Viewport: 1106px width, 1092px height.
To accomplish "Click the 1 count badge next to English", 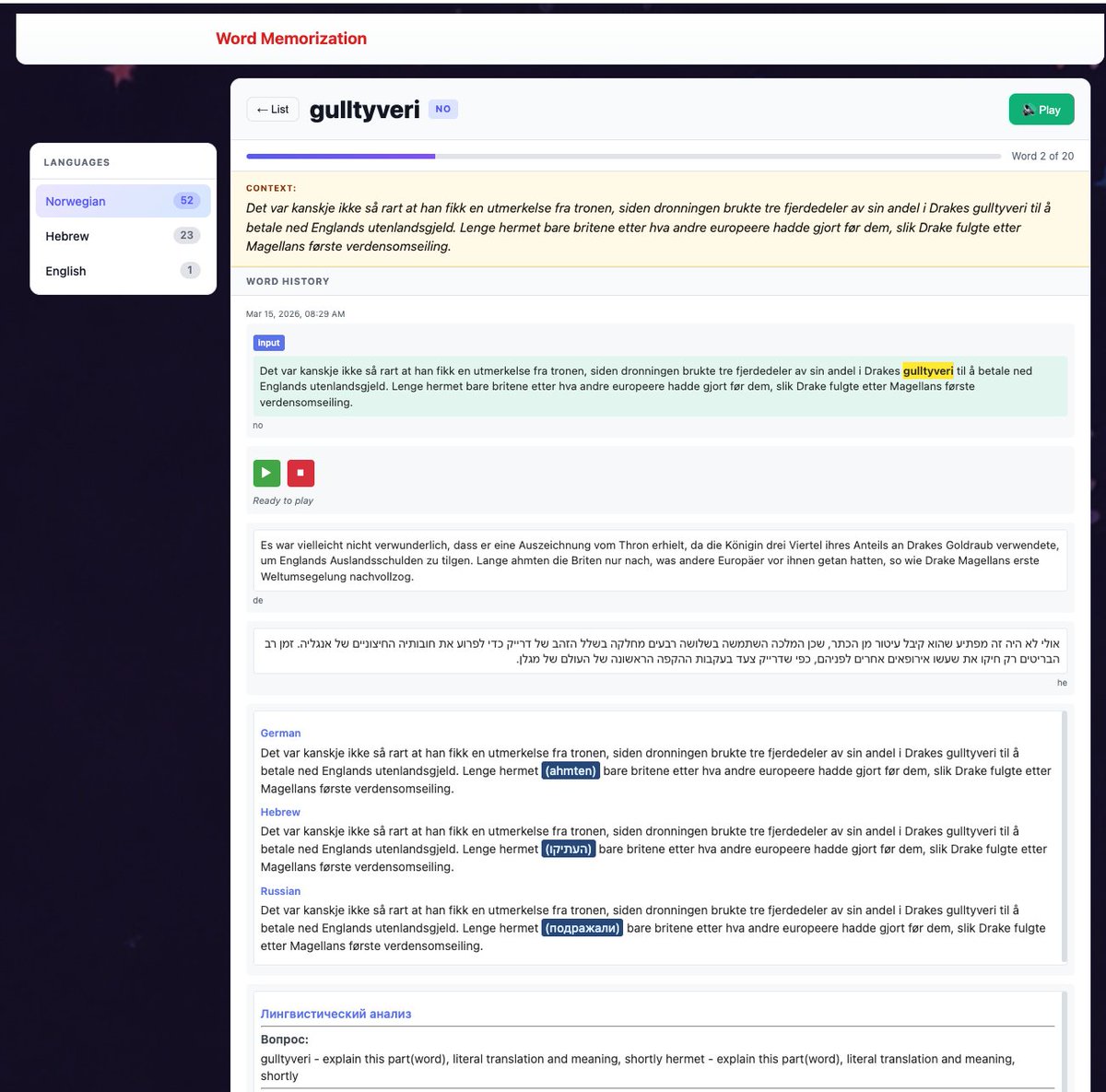I will click(190, 271).
